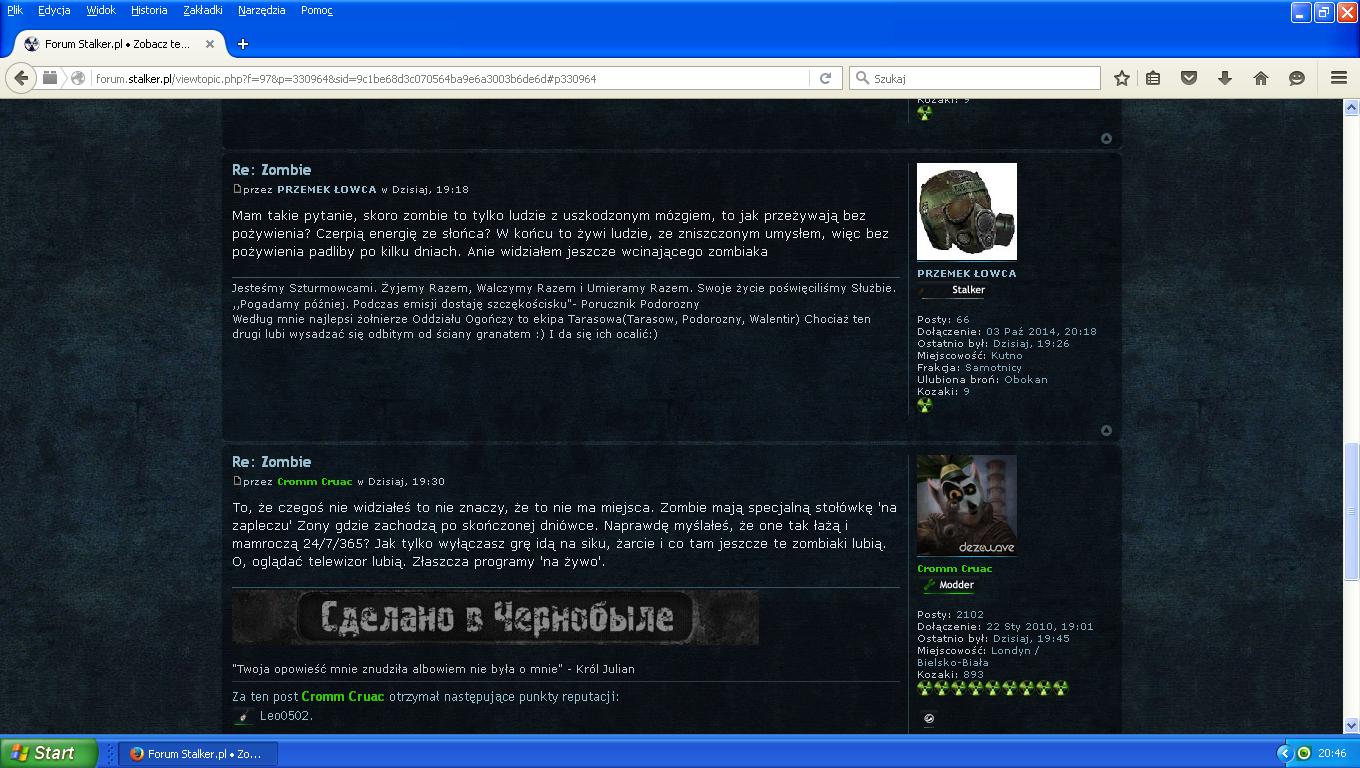Click radioactive reputation icon under PRZEMEK's Kozaki: 9
The height and width of the screenshot is (768, 1360).
[x=924, y=405]
